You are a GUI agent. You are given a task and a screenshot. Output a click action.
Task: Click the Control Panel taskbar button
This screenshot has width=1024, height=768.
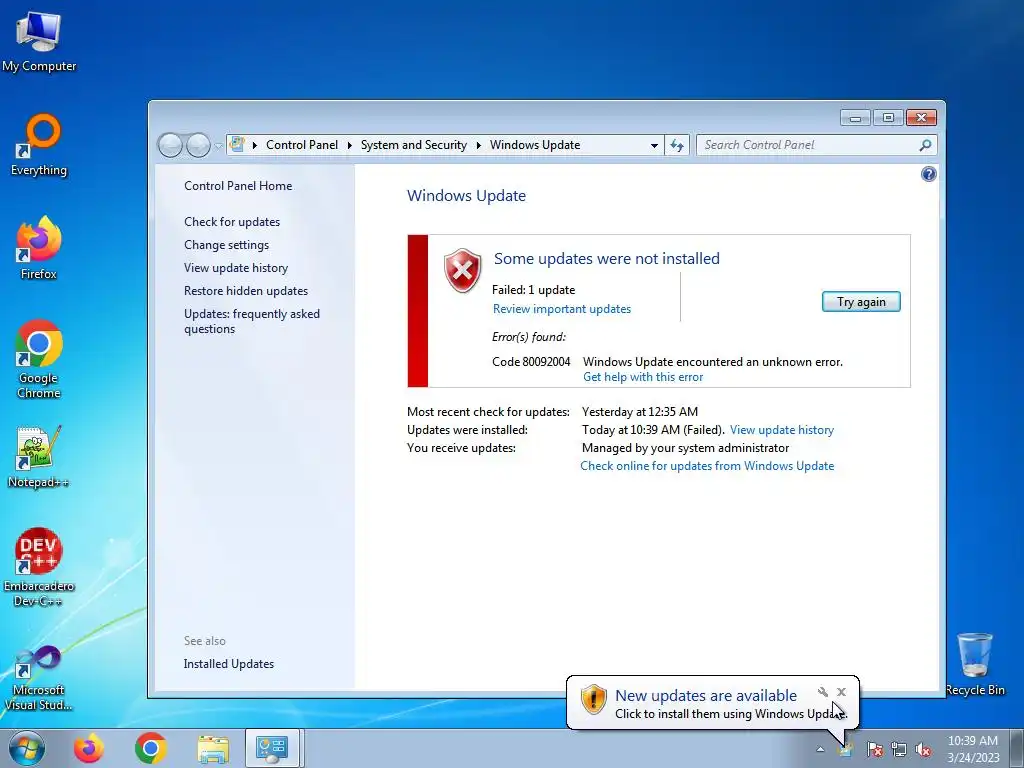pos(272,748)
